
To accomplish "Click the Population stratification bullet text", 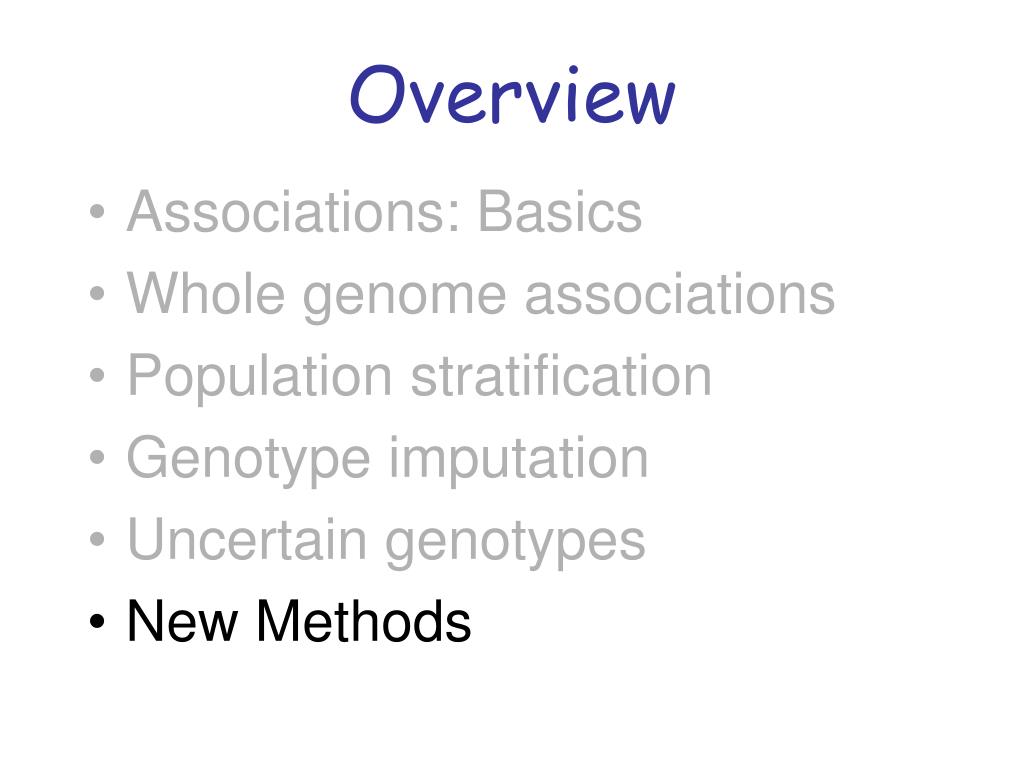I will [x=419, y=377].
